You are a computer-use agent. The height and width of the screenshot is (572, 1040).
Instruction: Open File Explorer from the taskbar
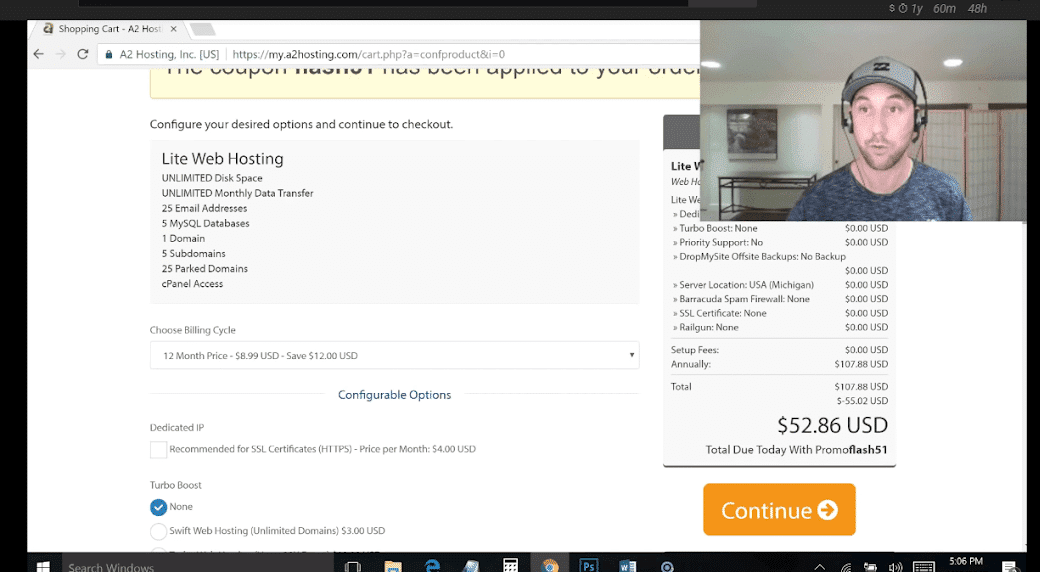pos(393,566)
